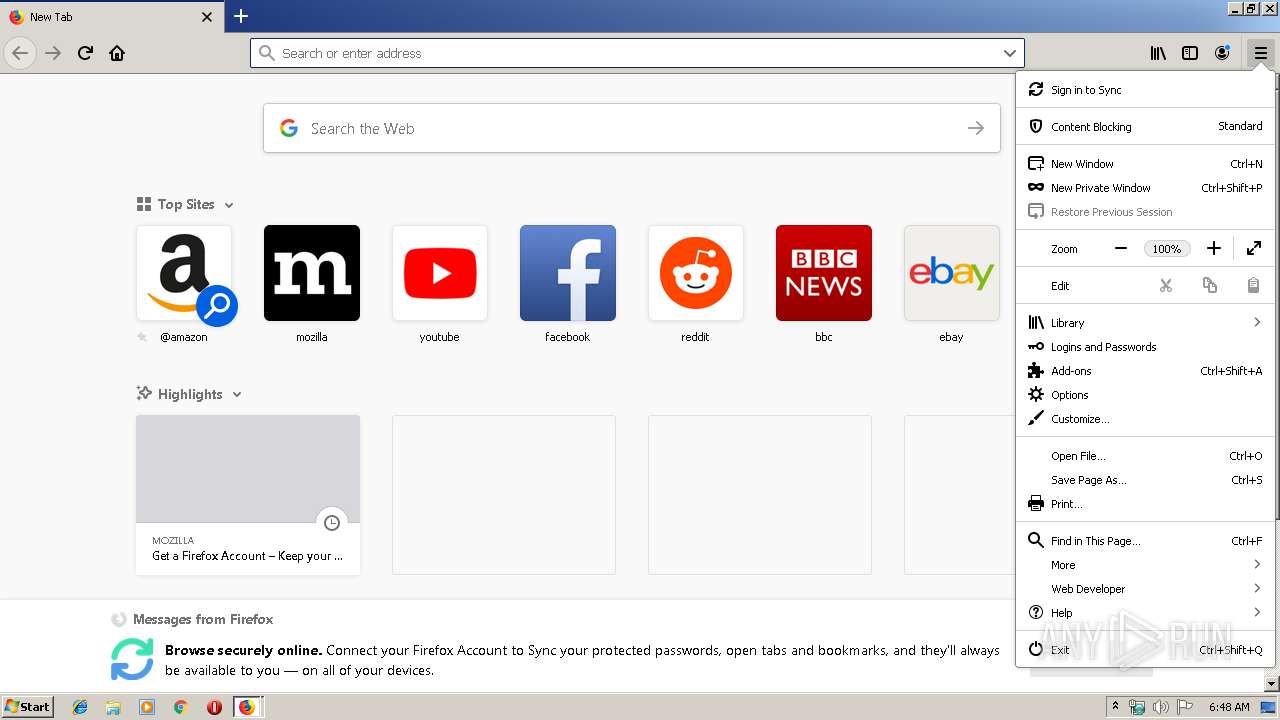Click the Forward navigation arrow
1280x720 pixels.
pyautogui.click(x=53, y=53)
